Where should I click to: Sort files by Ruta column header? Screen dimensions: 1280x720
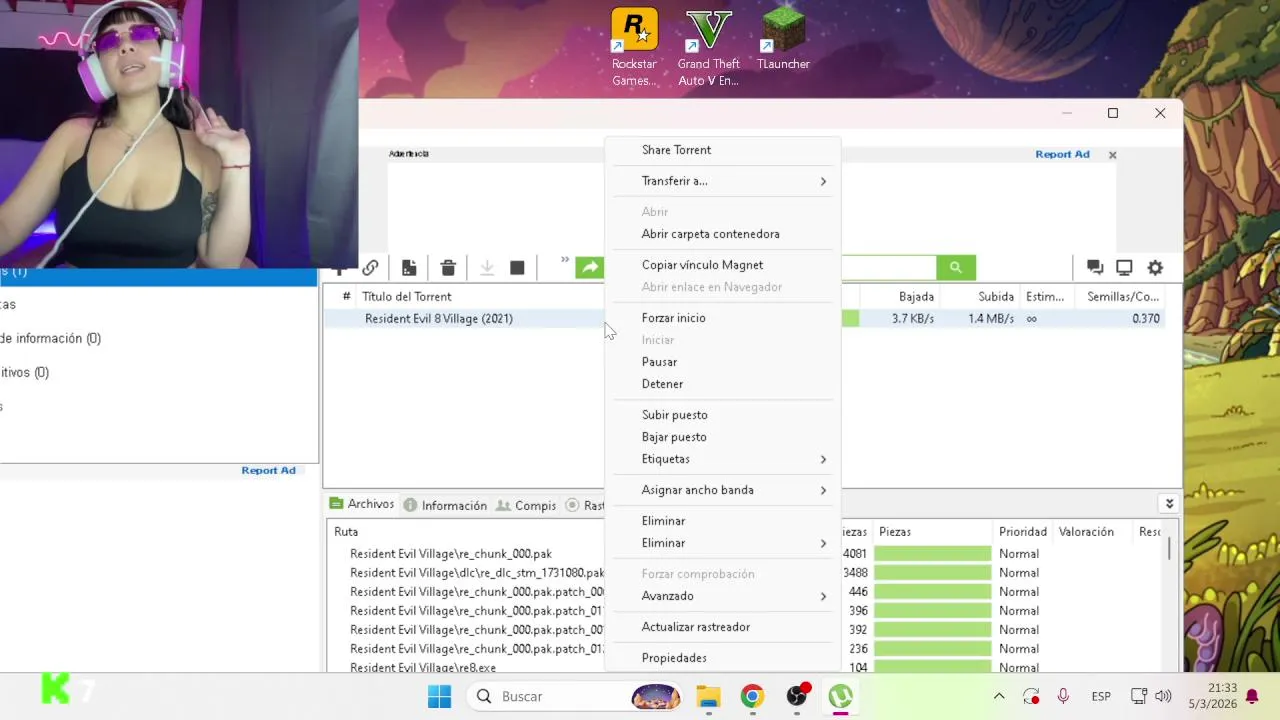click(346, 532)
